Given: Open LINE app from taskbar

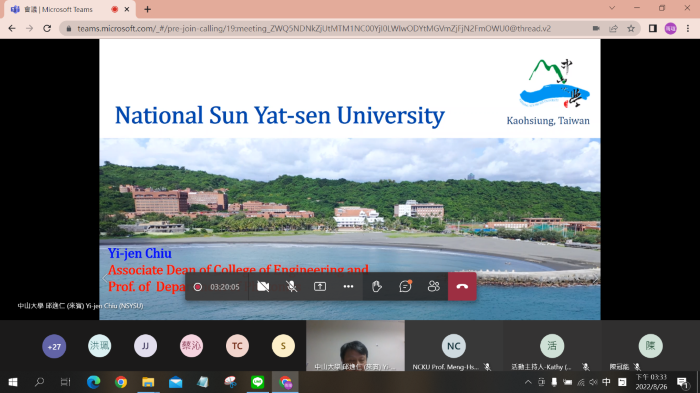Looking at the screenshot, I should (258, 382).
